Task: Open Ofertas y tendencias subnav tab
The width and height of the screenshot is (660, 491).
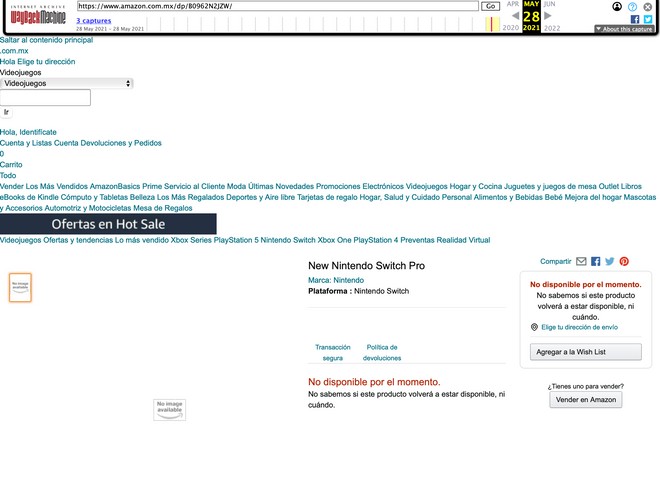Action: 78,240
